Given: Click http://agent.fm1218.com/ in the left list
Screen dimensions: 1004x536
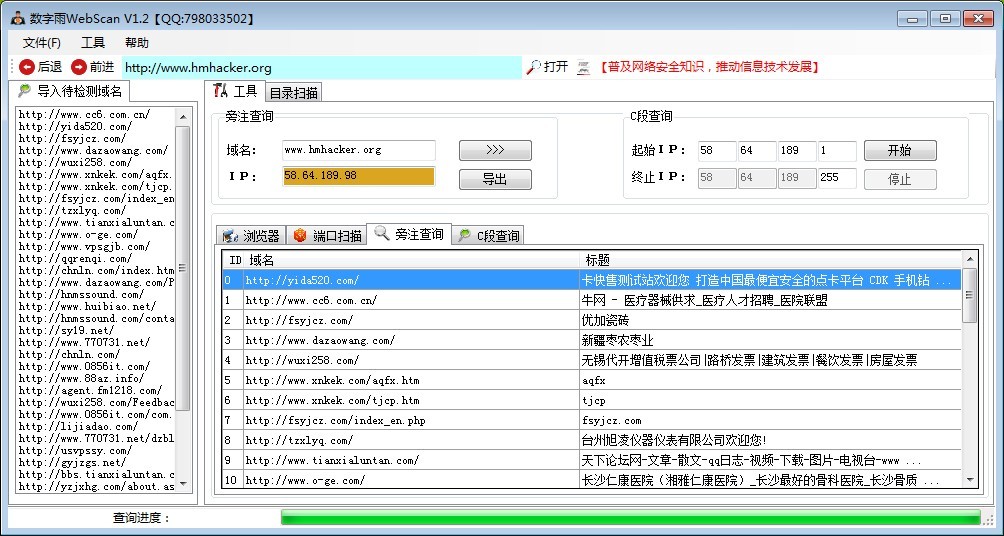Looking at the screenshot, I should [x=90, y=391].
